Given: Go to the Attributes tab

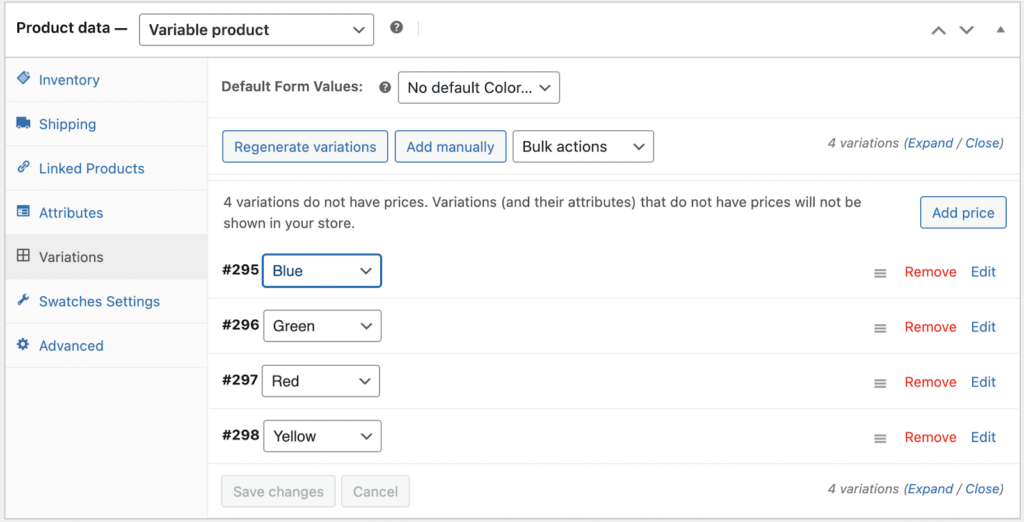Looking at the screenshot, I should pos(71,213).
